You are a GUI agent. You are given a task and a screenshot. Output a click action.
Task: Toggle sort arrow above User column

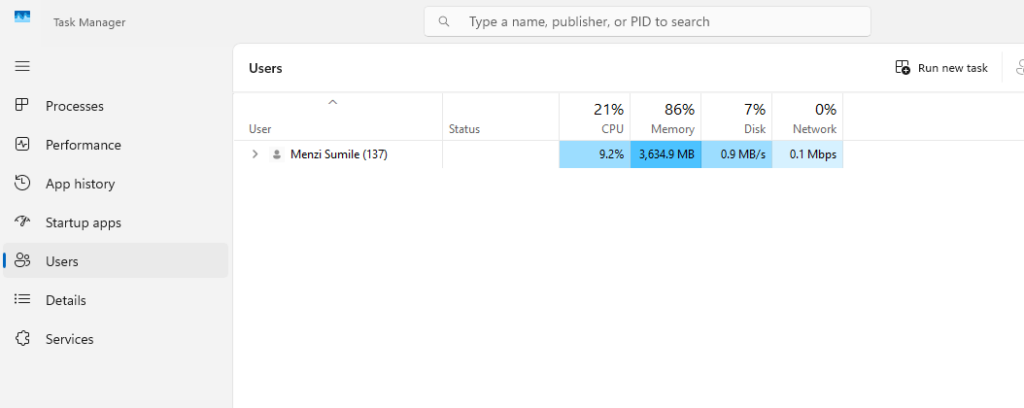(x=333, y=102)
